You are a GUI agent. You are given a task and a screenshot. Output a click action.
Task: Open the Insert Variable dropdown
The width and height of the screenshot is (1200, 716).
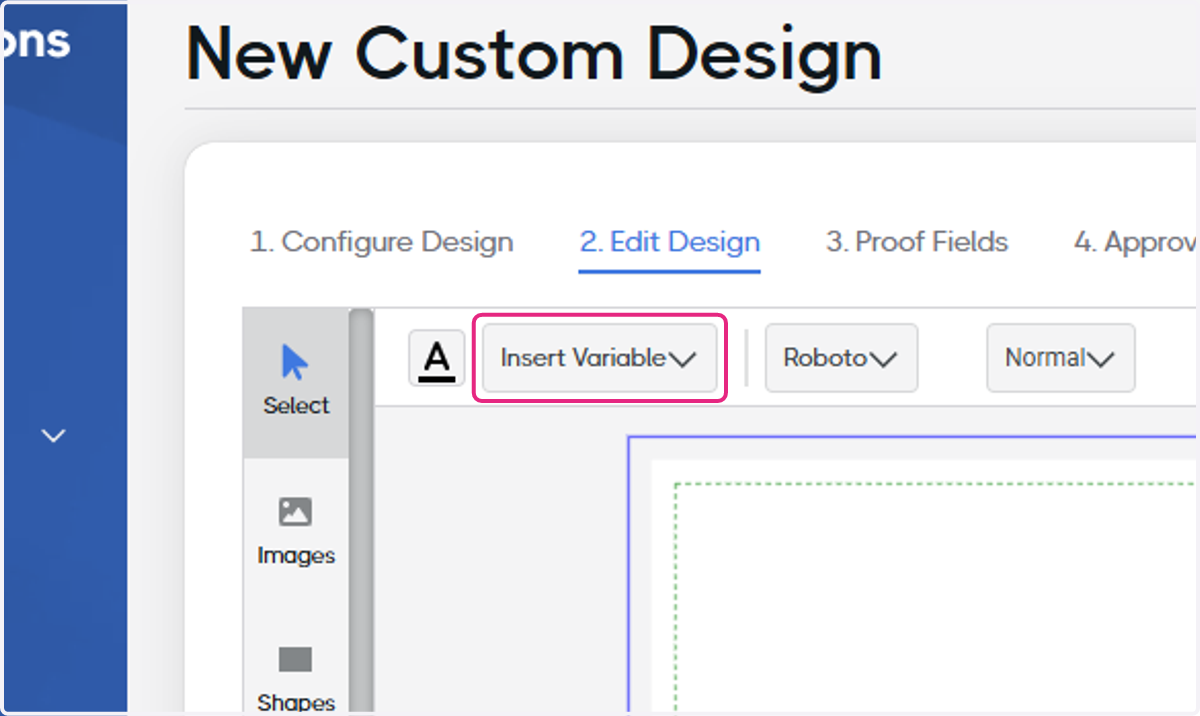[599, 358]
